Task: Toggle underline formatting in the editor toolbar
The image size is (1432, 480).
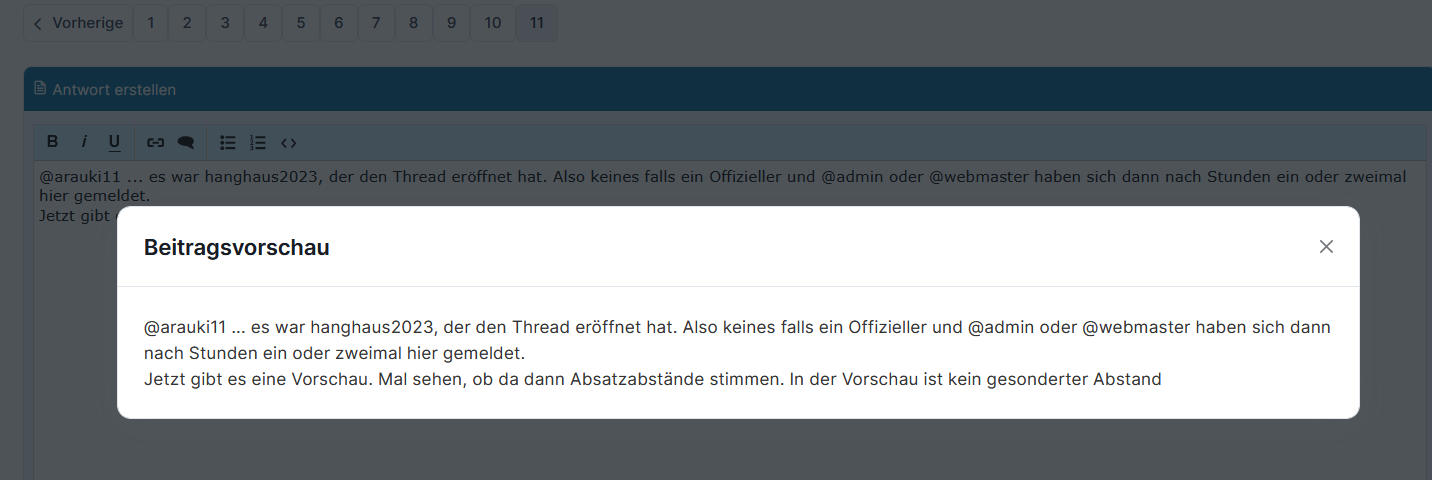Action: [x=114, y=142]
